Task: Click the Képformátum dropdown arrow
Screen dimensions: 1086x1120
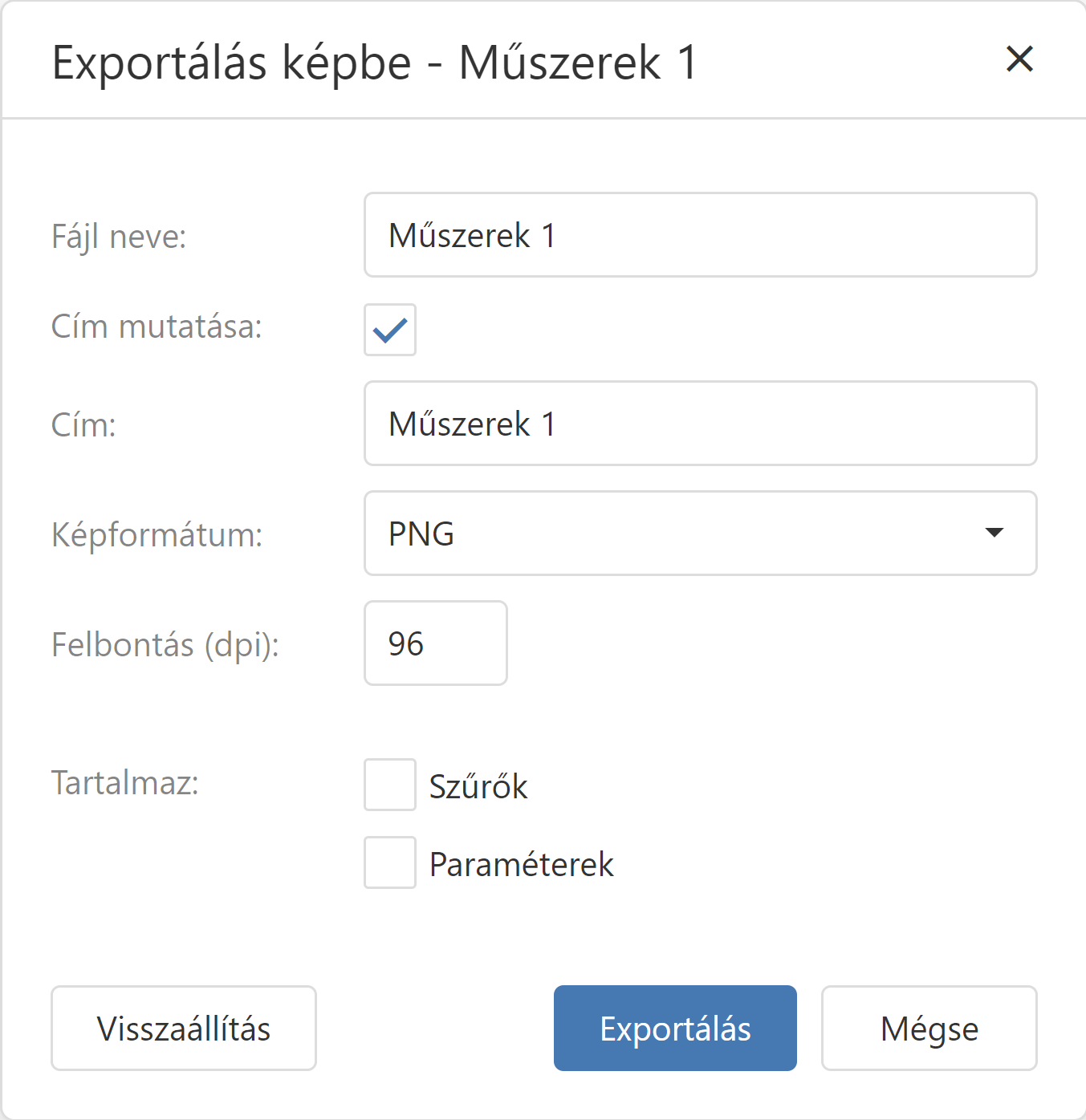Action: click(994, 534)
